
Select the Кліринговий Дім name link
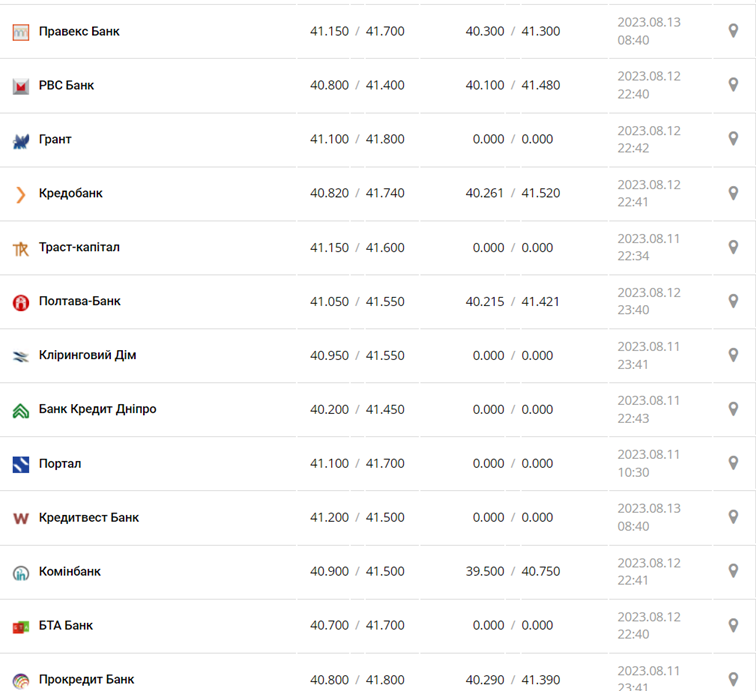87,355
